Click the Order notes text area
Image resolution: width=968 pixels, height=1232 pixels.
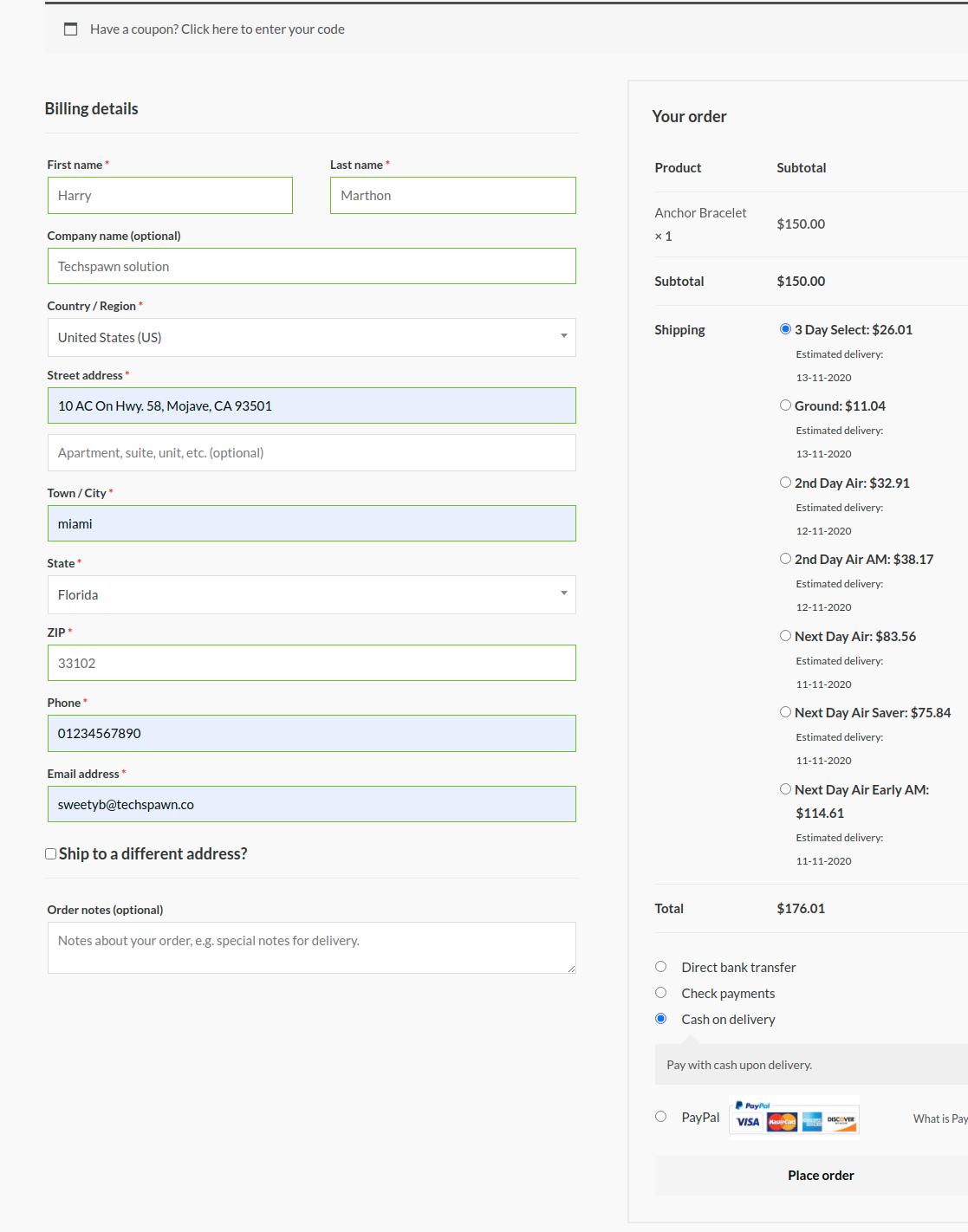pos(311,948)
